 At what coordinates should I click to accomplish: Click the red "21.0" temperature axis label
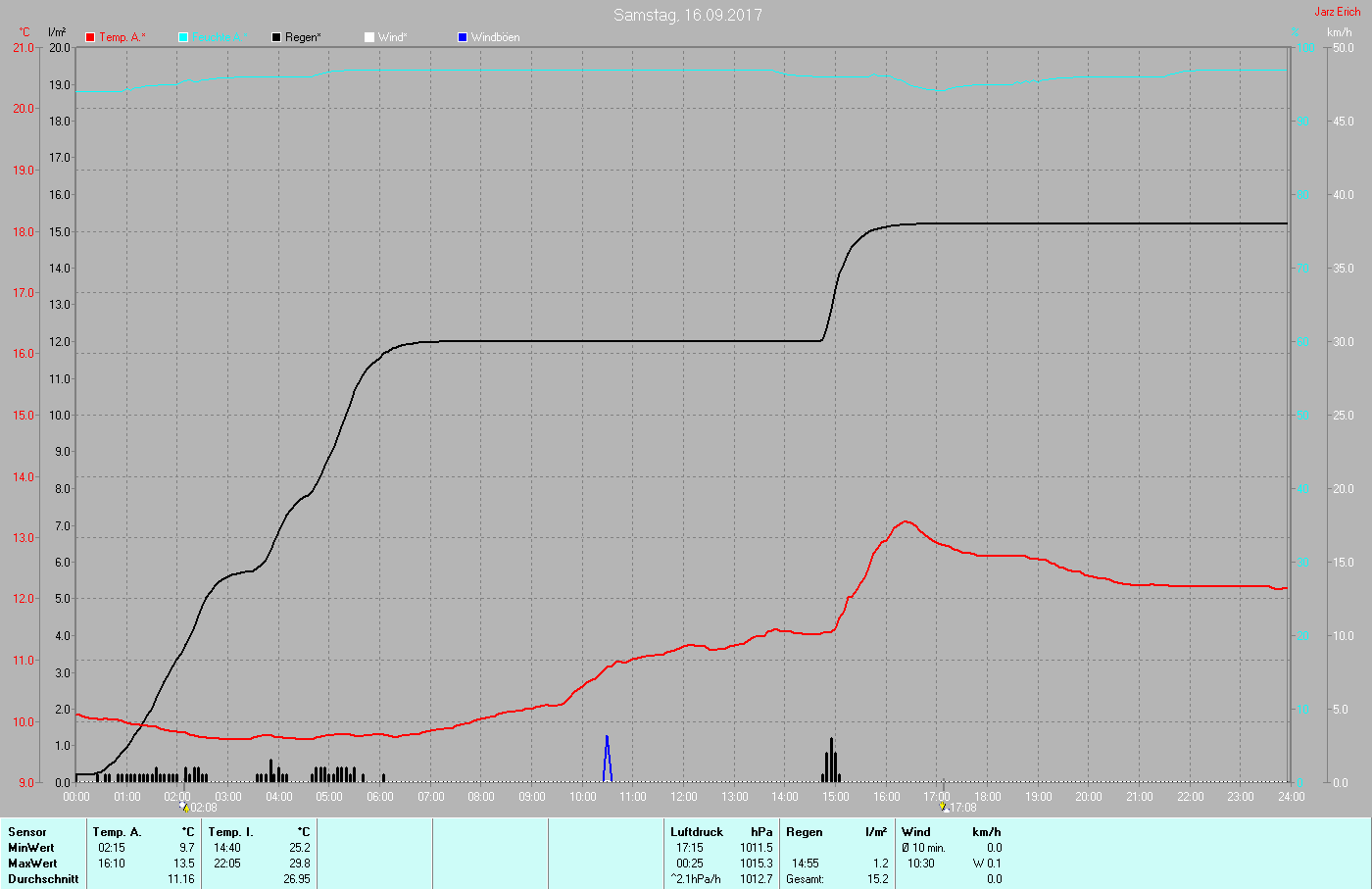pos(24,48)
